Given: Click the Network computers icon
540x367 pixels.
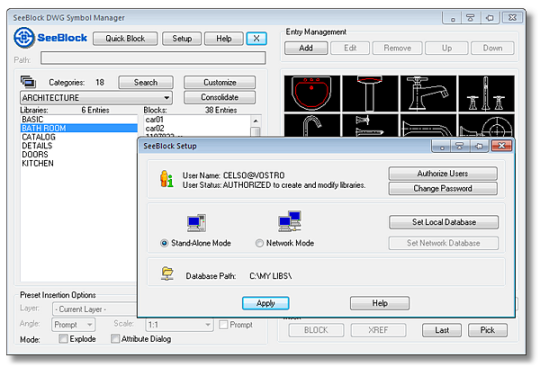Looking at the screenshot, I should (x=289, y=221).
